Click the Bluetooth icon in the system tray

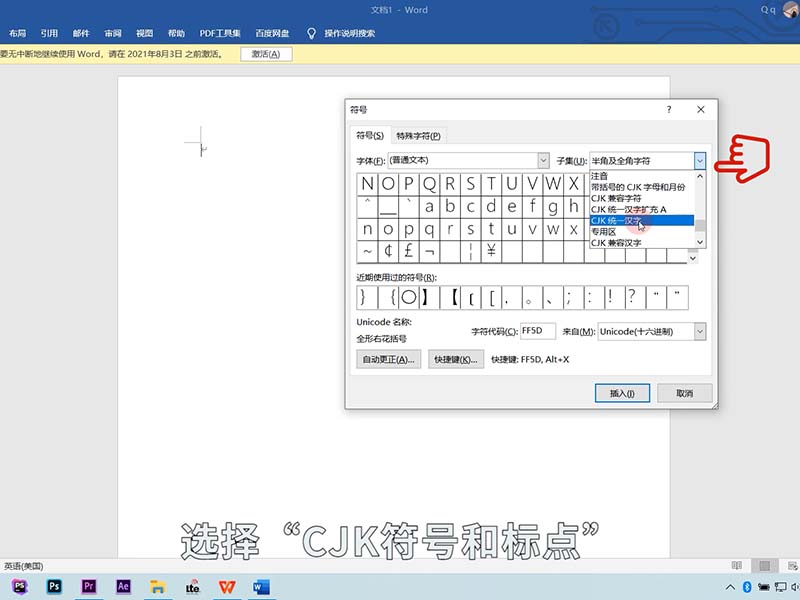[747, 587]
